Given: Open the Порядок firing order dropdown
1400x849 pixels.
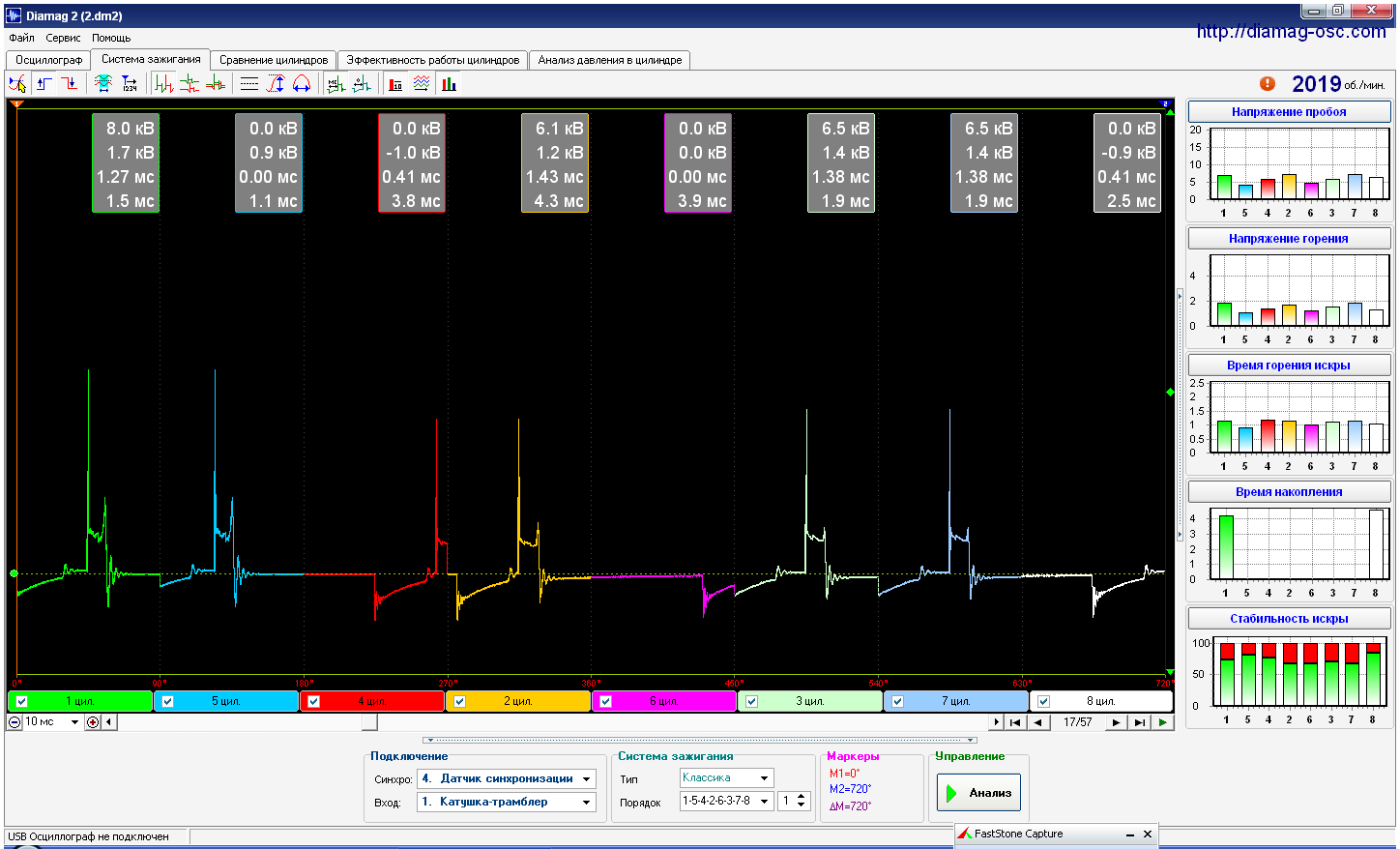Looking at the screenshot, I should (x=764, y=801).
